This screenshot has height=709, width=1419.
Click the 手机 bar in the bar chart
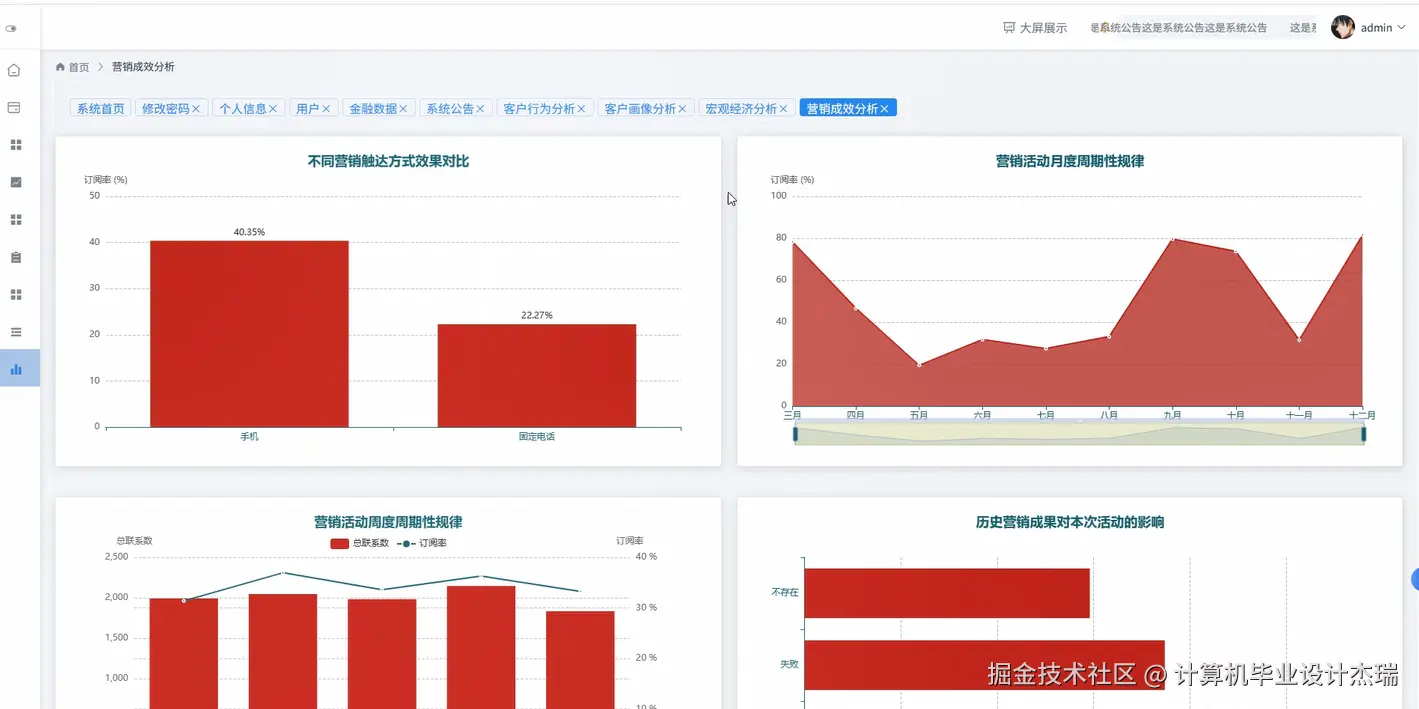pos(249,334)
